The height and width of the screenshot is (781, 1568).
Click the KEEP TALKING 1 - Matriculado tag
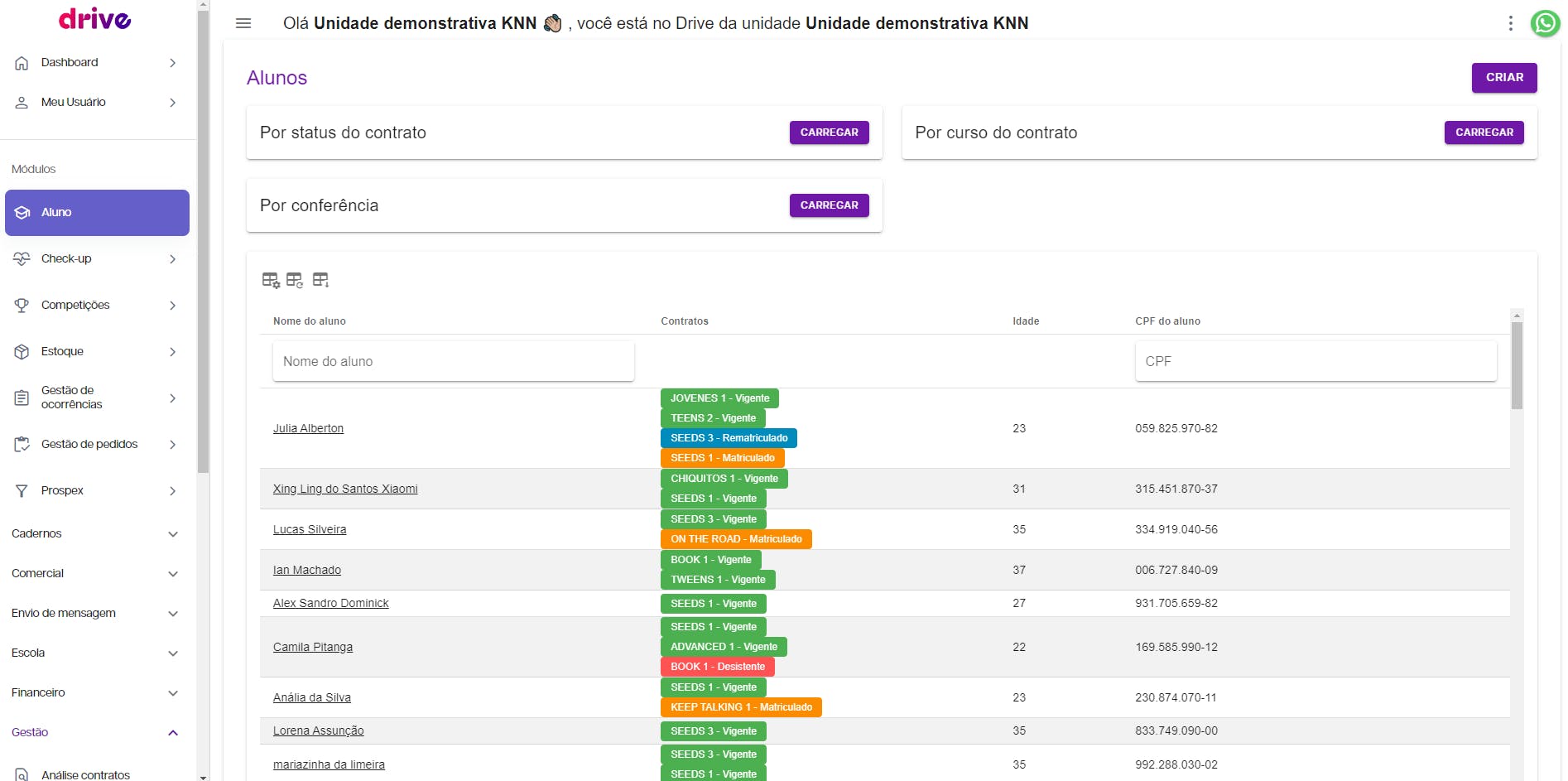pyautogui.click(x=741, y=707)
